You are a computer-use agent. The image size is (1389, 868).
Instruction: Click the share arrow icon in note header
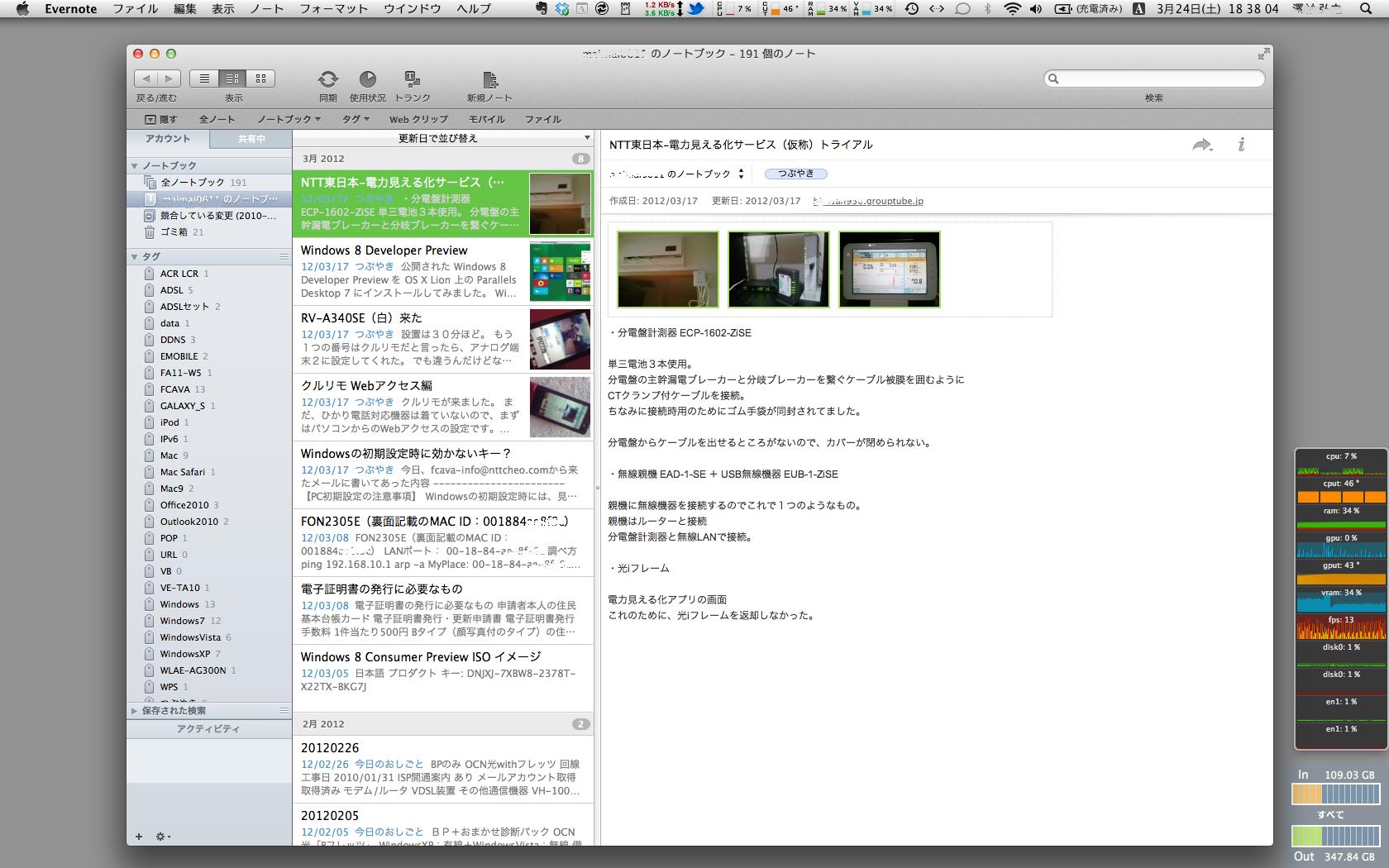1201,145
